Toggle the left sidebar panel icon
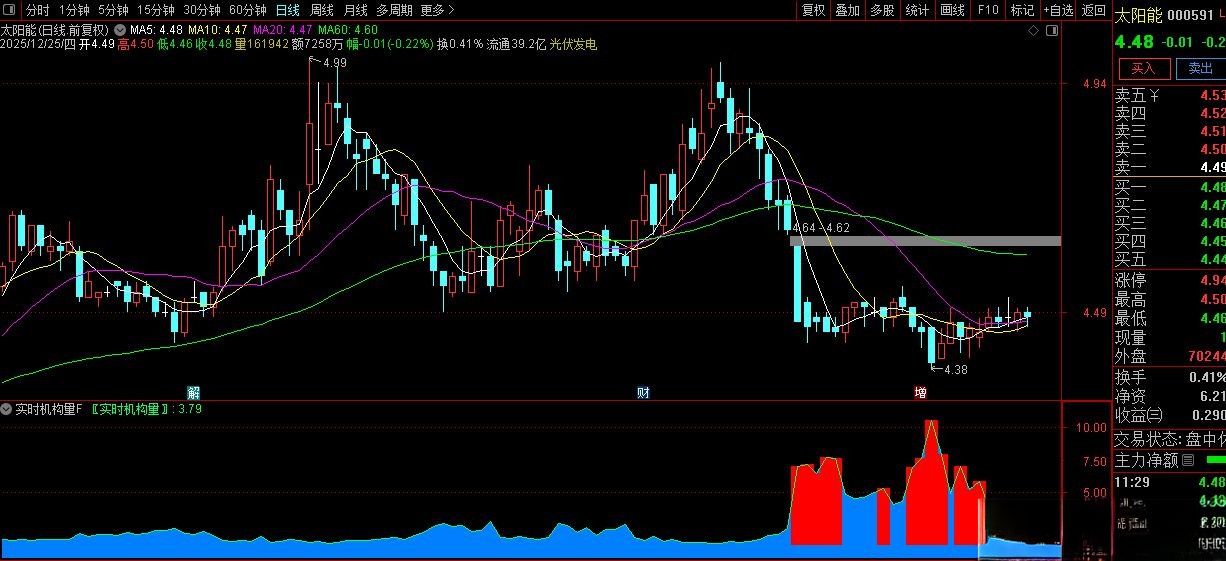Image resolution: width=1226 pixels, height=561 pixels. [x=10, y=10]
